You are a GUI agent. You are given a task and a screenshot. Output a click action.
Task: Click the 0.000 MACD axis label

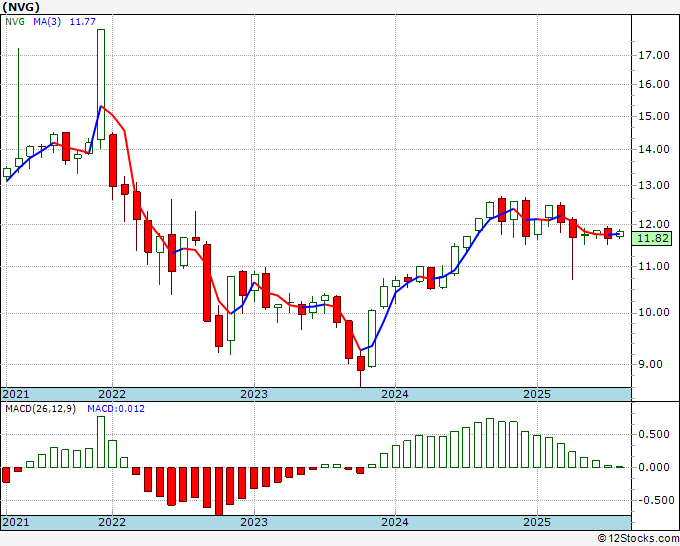pyautogui.click(x=654, y=467)
